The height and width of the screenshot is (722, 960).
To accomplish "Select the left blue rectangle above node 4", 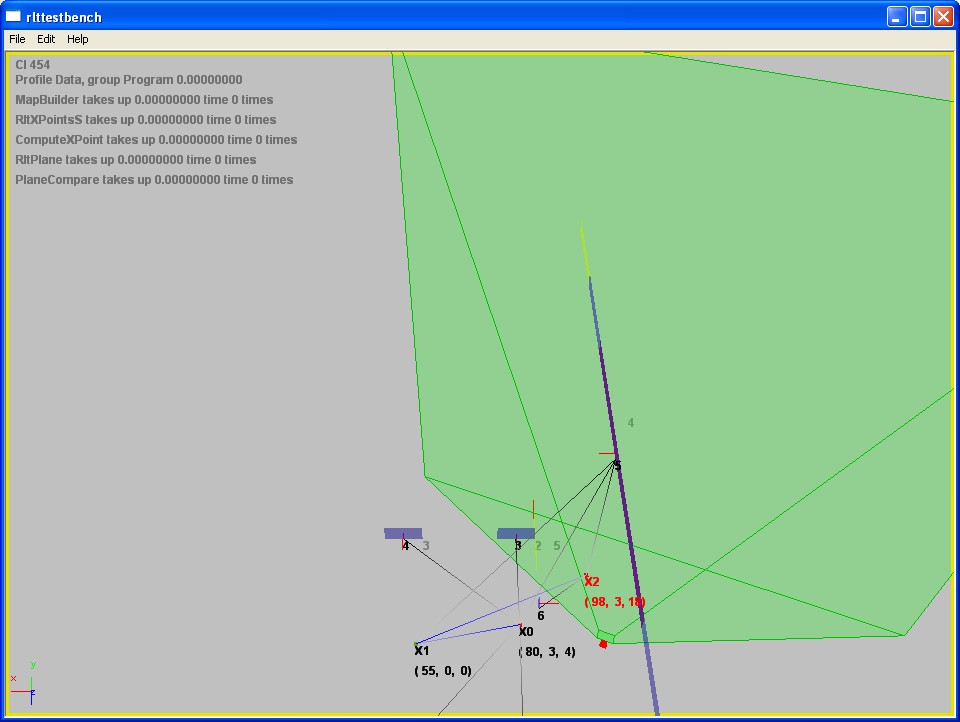I will pyautogui.click(x=403, y=533).
